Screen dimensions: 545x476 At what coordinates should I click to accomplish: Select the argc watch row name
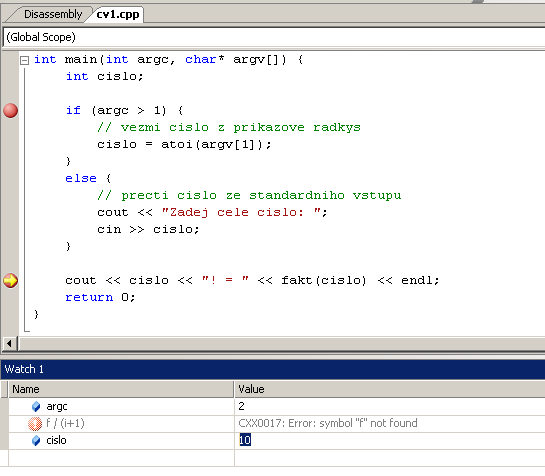[x=57, y=406]
